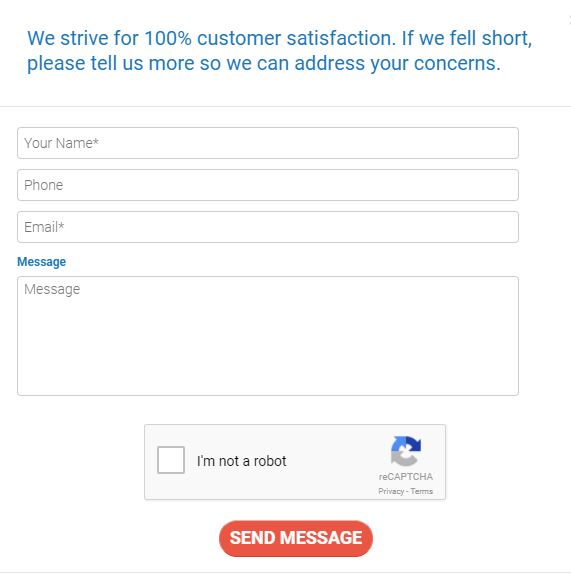Screen dimensions: 571x588
Task: Tick the empty reCAPTCHA verification square
Action: pyautogui.click(x=171, y=460)
